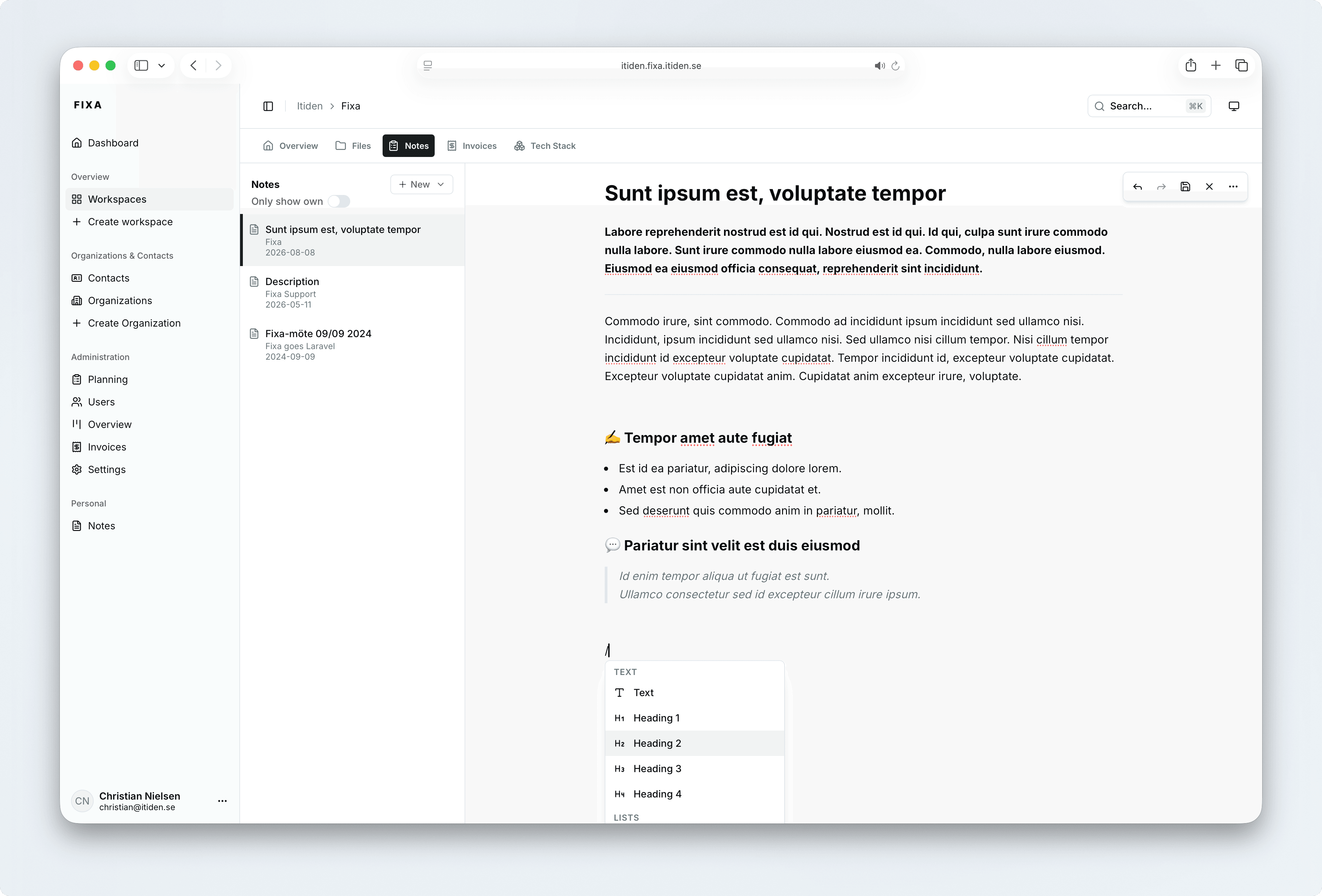Click the monitor icon beside search
1322x896 pixels.
click(x=1234, y=106)
